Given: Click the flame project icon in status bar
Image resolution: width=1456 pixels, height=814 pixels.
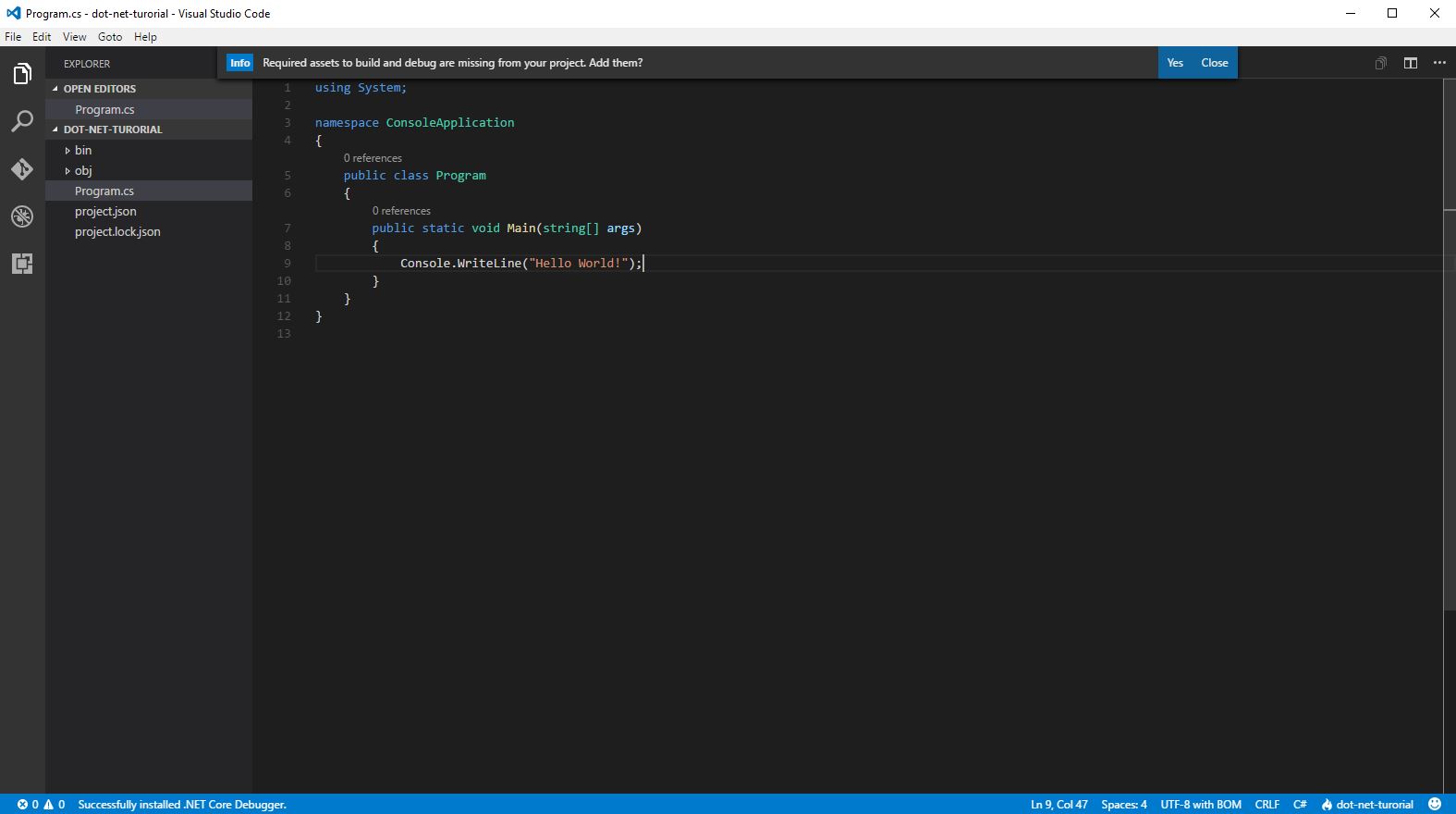Looking at the screenshot, I should pyautogui.click(x=1328, y=805).
